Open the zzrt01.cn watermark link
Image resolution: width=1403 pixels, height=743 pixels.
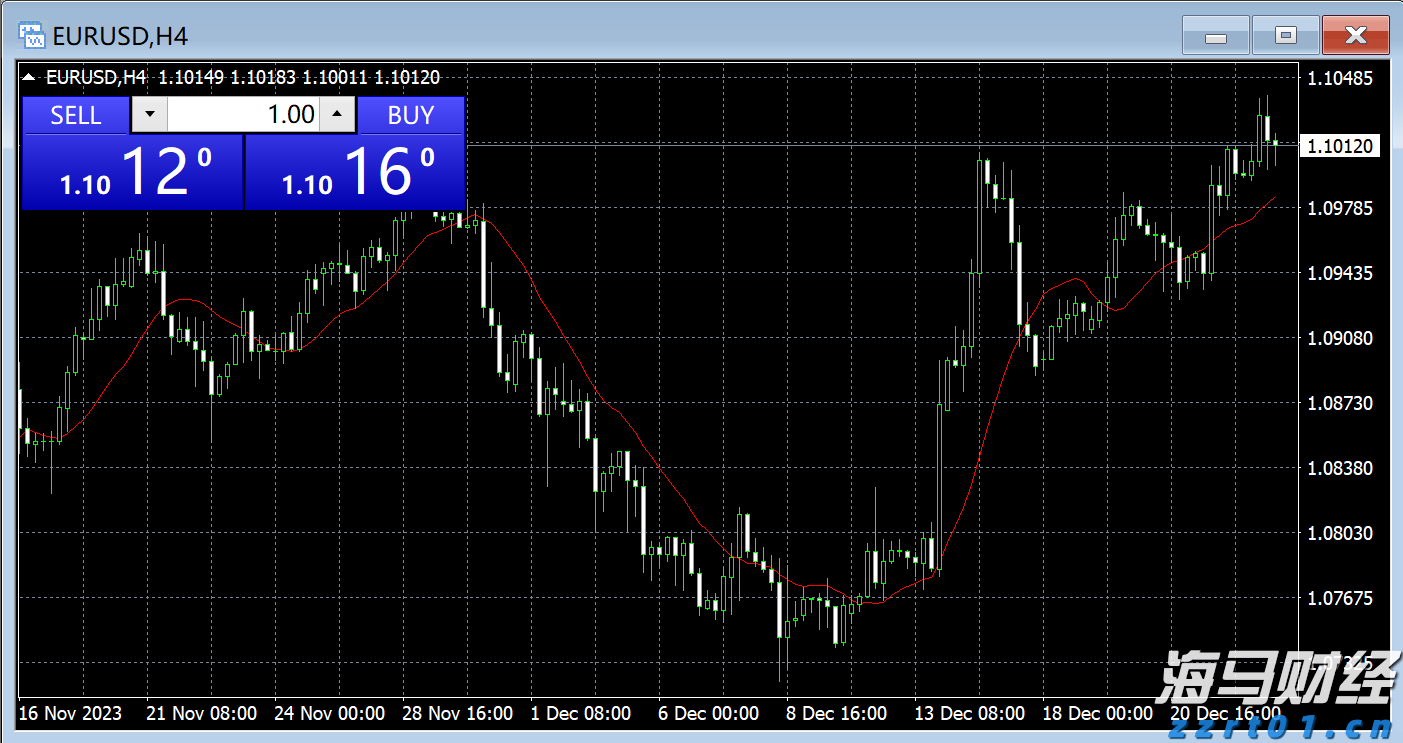1282,725
